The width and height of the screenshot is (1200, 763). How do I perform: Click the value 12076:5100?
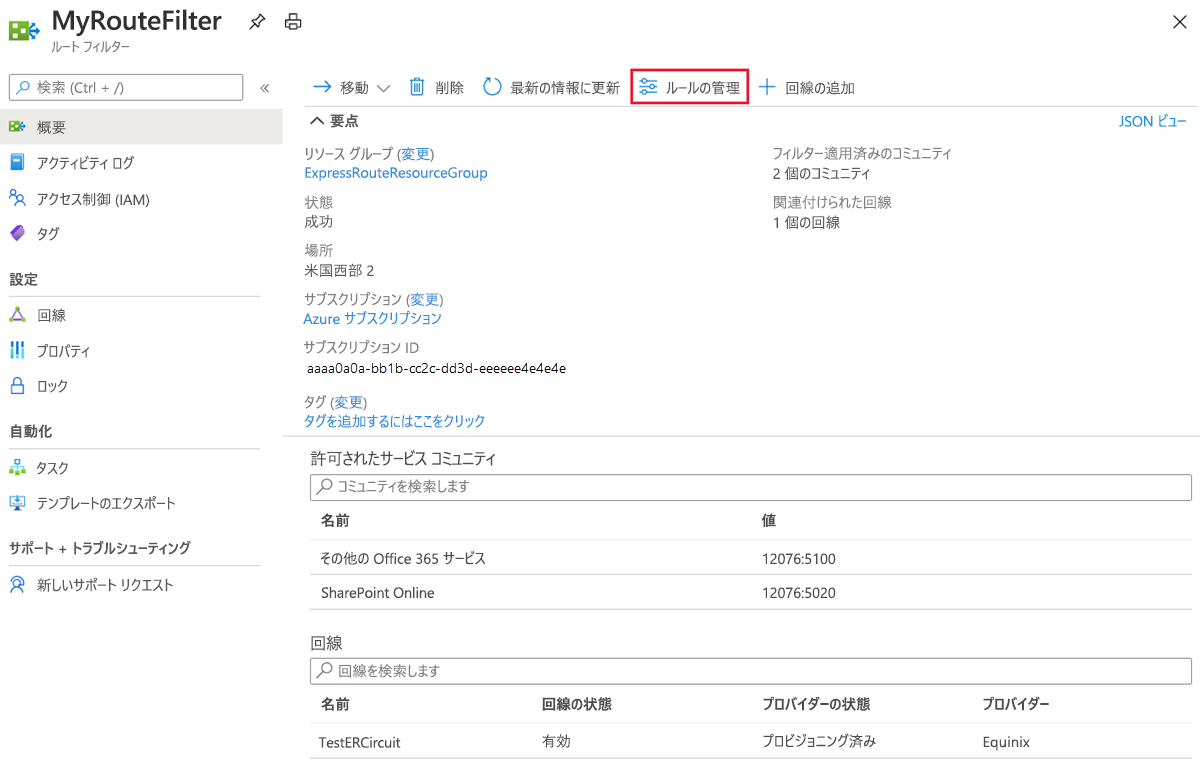click(x=798, y=558)
